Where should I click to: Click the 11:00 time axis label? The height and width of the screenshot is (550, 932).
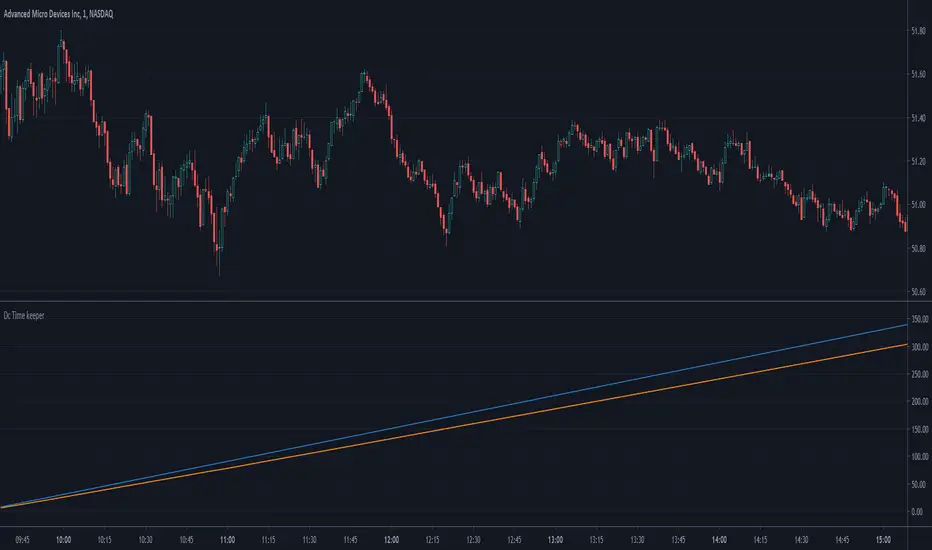click(227, 540)
